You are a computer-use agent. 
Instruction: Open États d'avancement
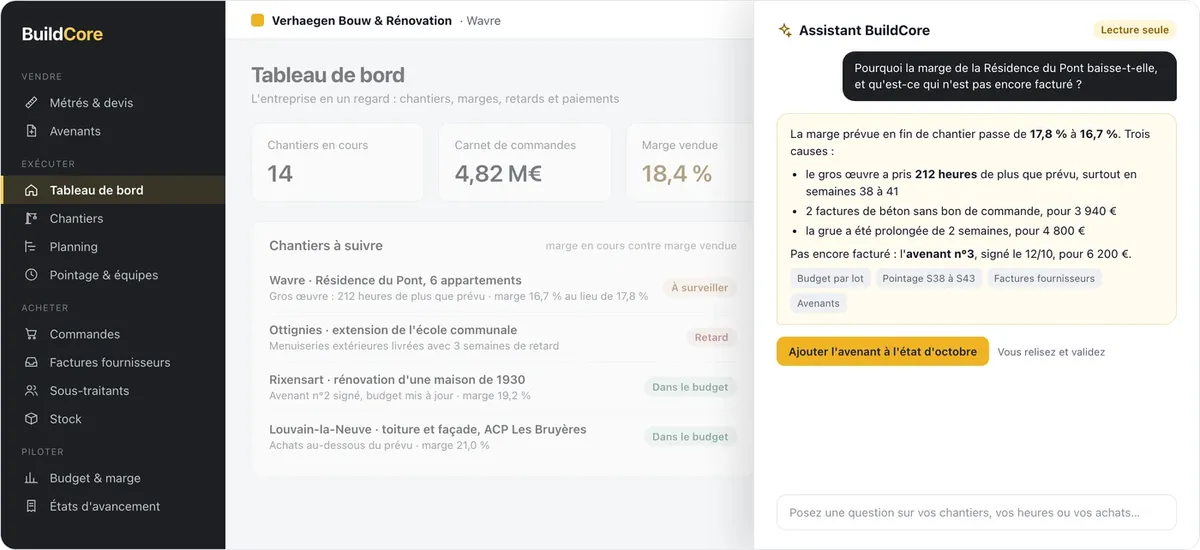113,506
